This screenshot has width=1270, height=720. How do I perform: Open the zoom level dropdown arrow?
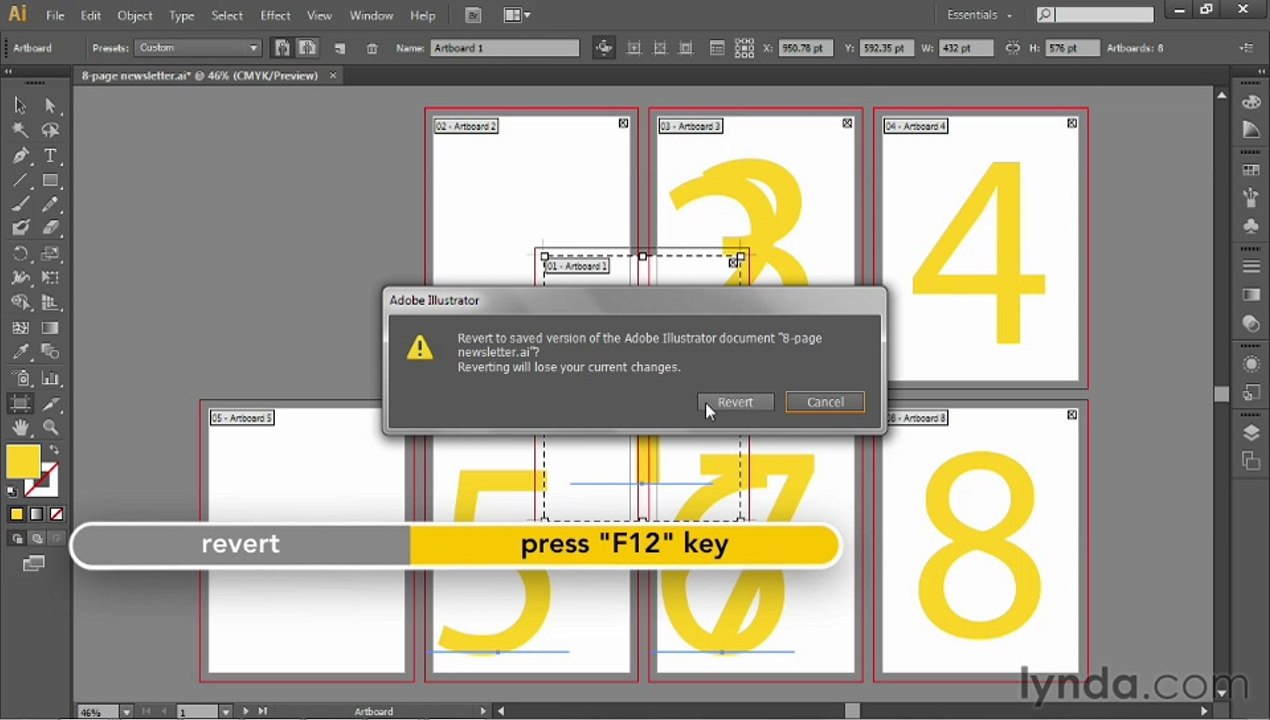[126, 712]
